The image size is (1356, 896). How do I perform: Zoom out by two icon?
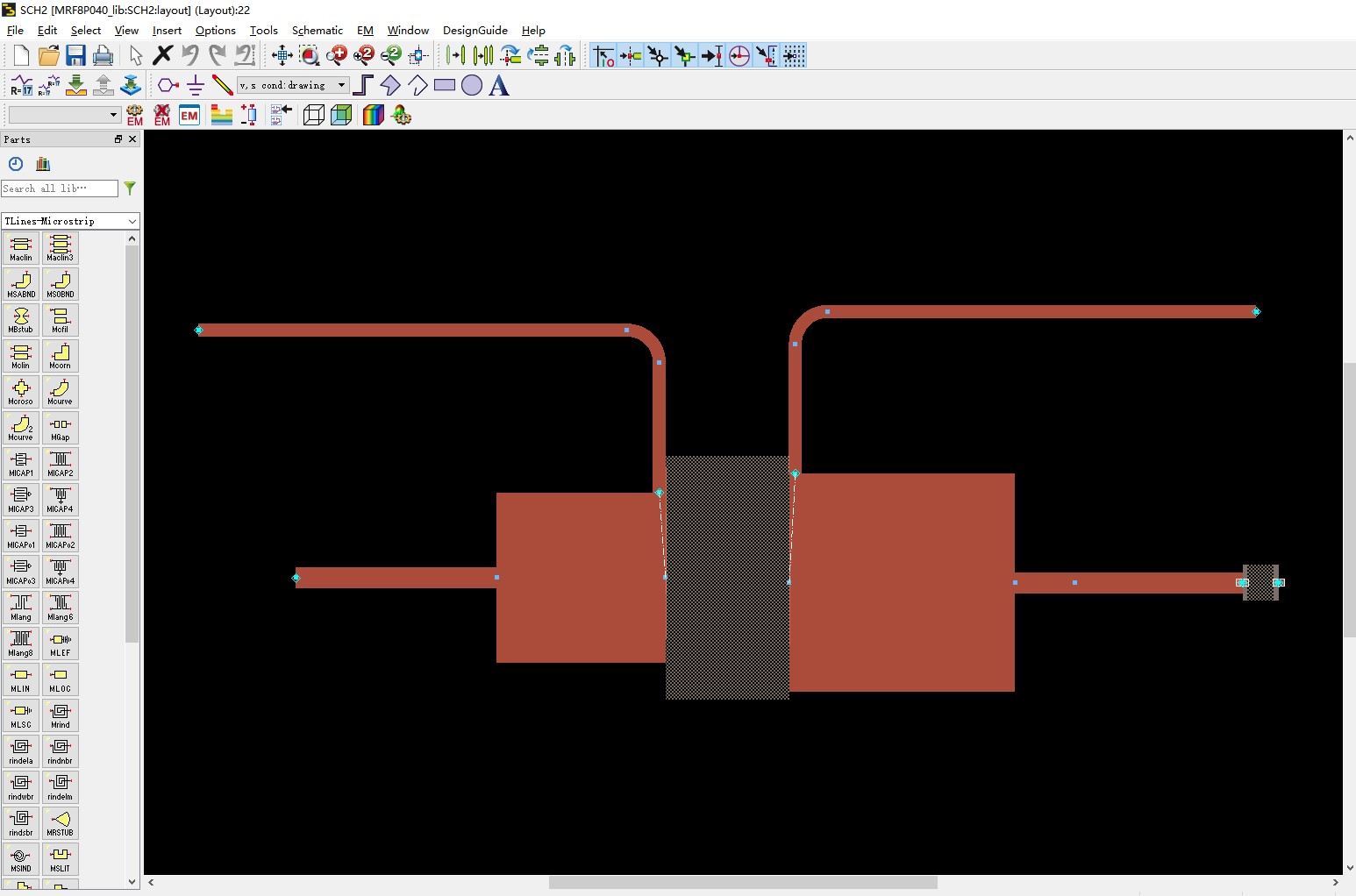pos(391,56)
